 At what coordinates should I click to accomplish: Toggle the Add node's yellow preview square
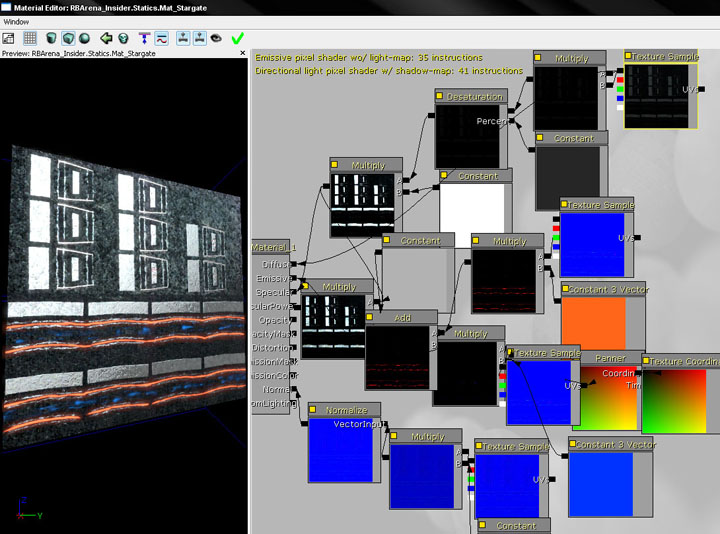pos(370,317)
